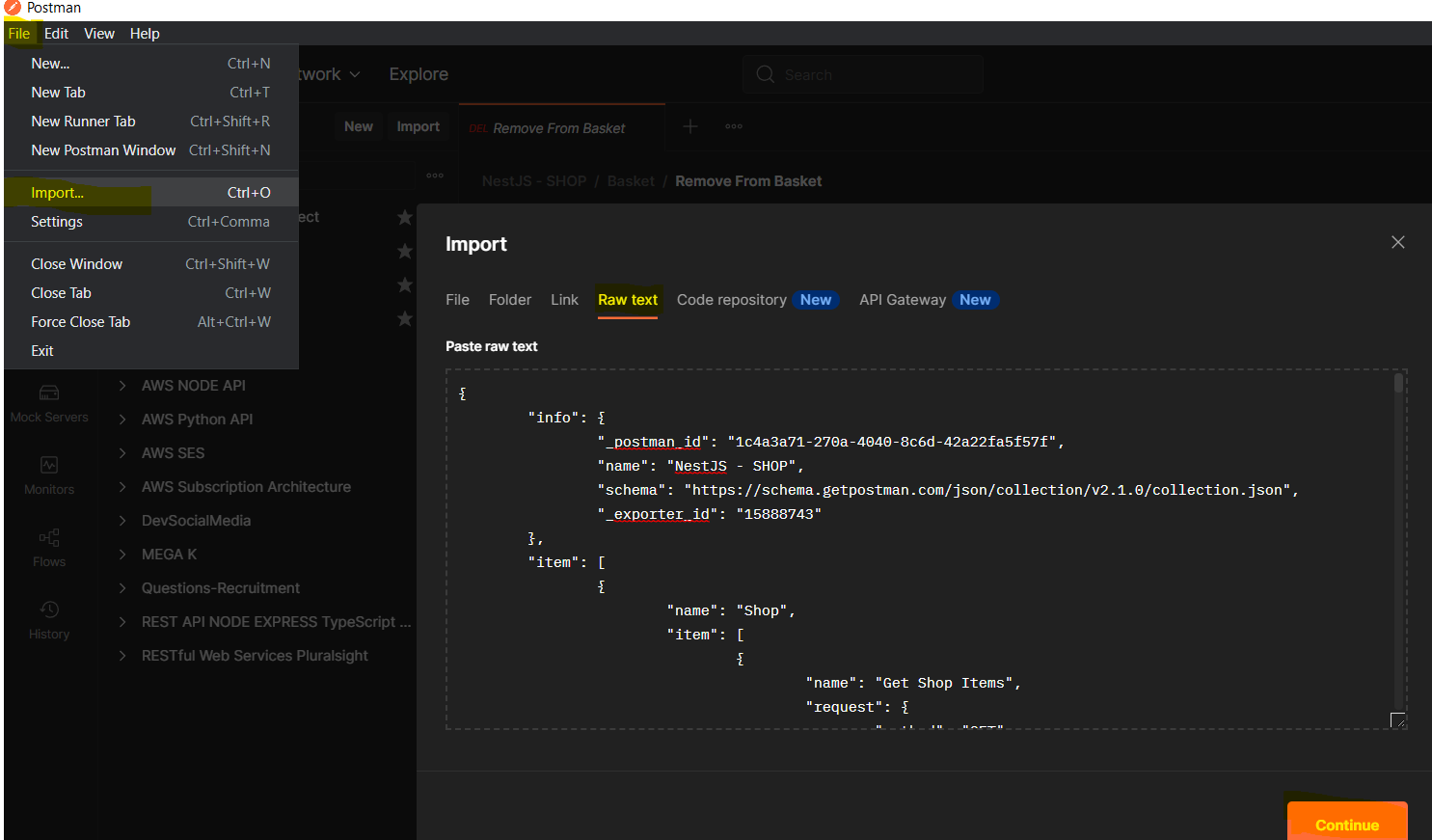Open the workspace dropdown chevron near Explore
Screen dimensions: 1432x840
355,74
